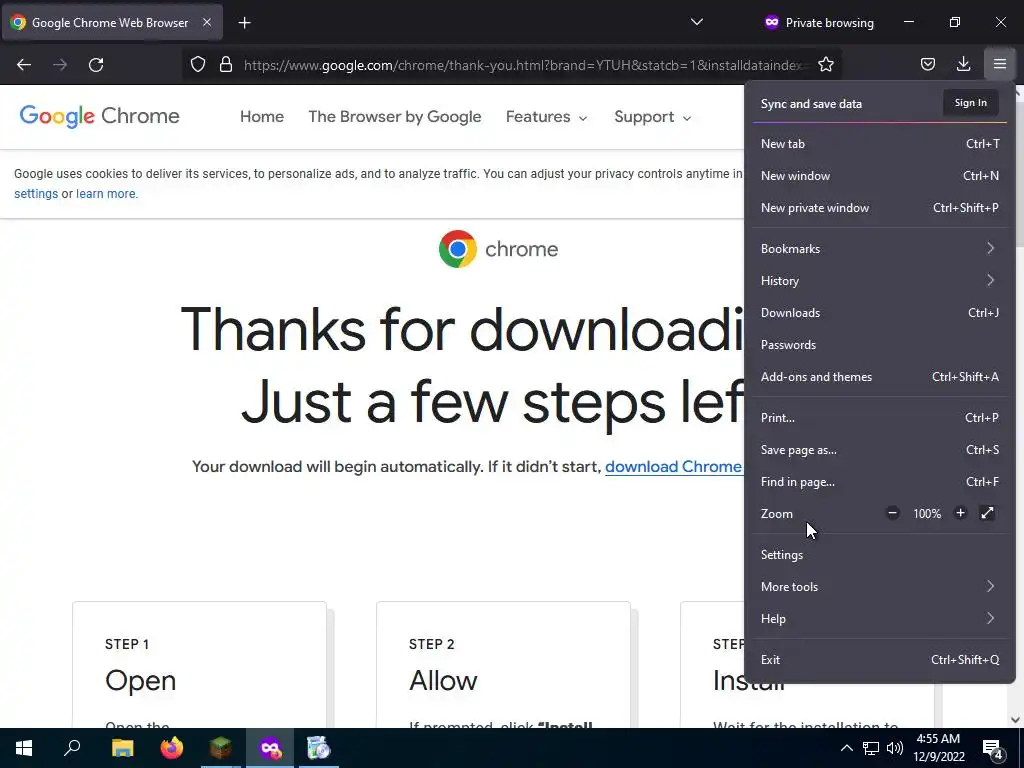Bookmark this page with the star
This screenshot has height=768, width=1024.
(x=825, y=64)
